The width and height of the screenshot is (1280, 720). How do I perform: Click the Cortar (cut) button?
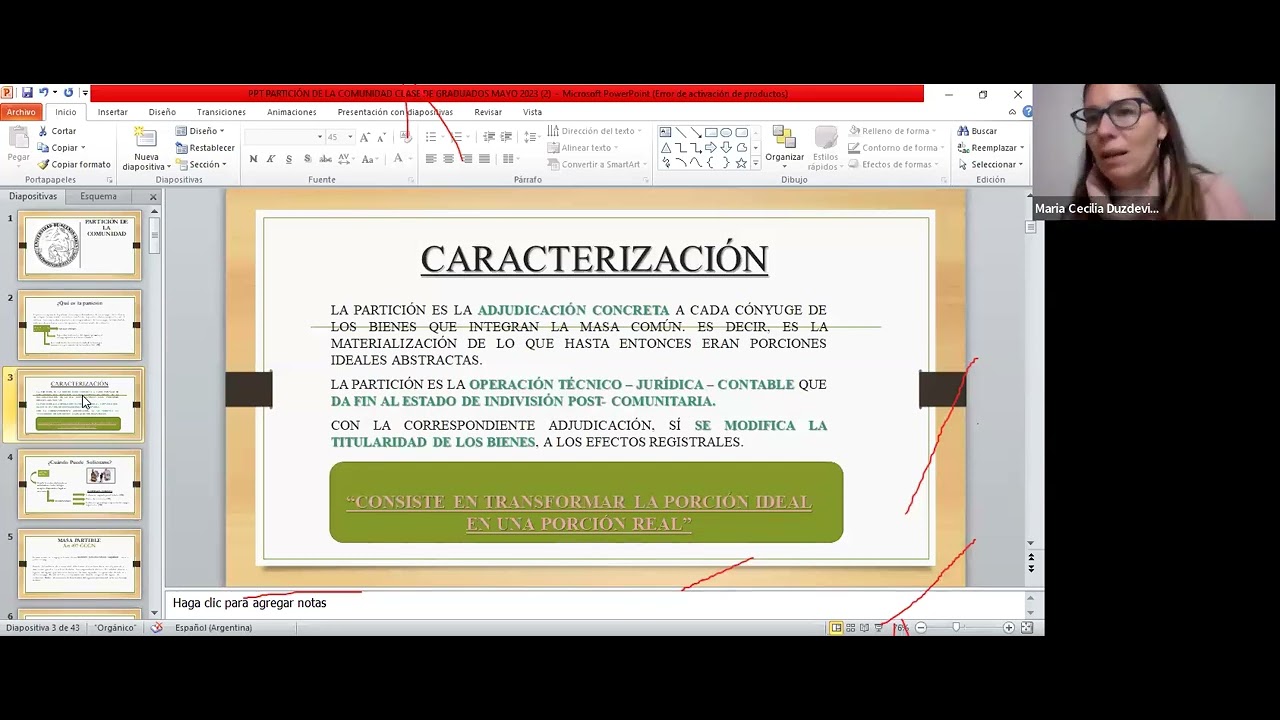pos(57,131)
